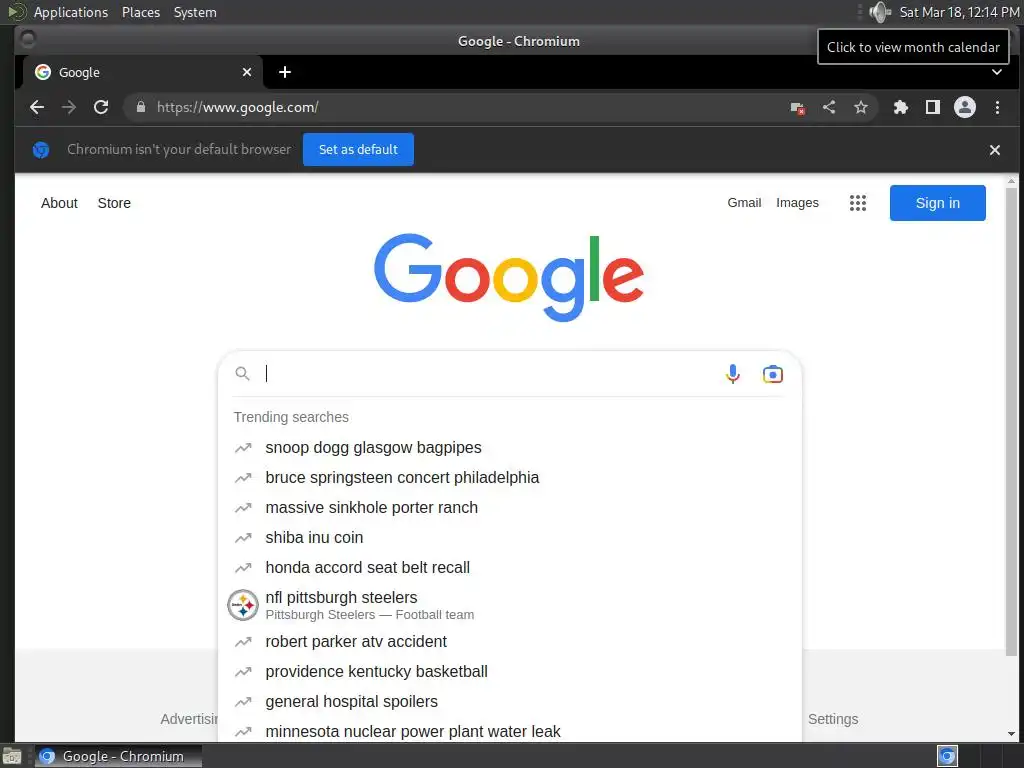Screen dimensions: 1024x768
Task: Select 'bruce springsteen concert philadelphia' suggestion
Action: [x=509, y=477]
